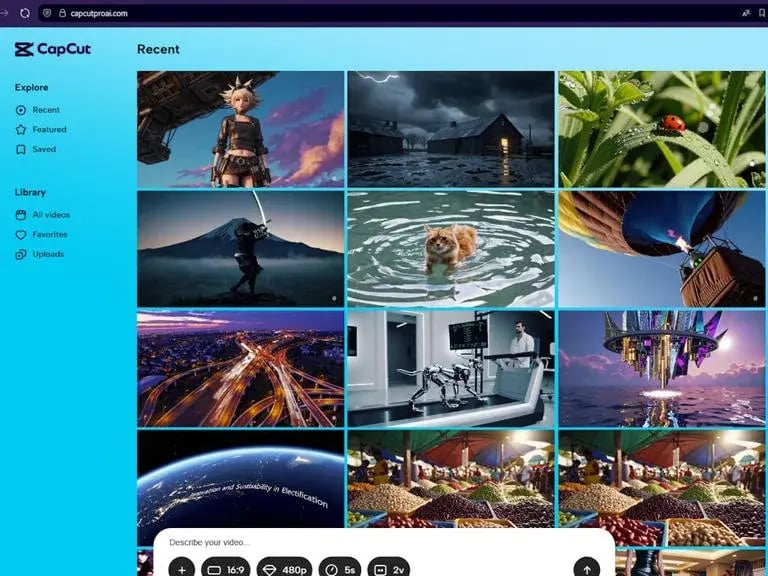
Task: Open the samurai at Mount Fuji thumbnail
Action: 240,249
